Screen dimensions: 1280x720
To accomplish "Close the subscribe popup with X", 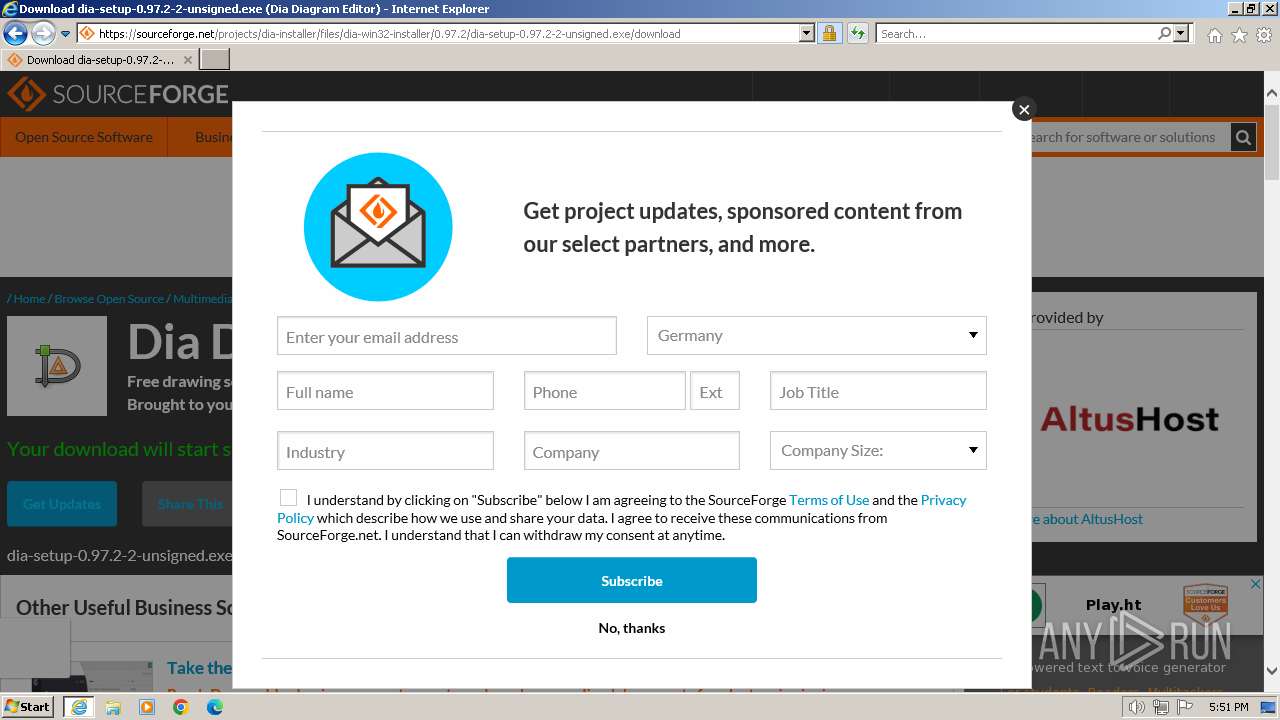I will [x=1023, y=110].
